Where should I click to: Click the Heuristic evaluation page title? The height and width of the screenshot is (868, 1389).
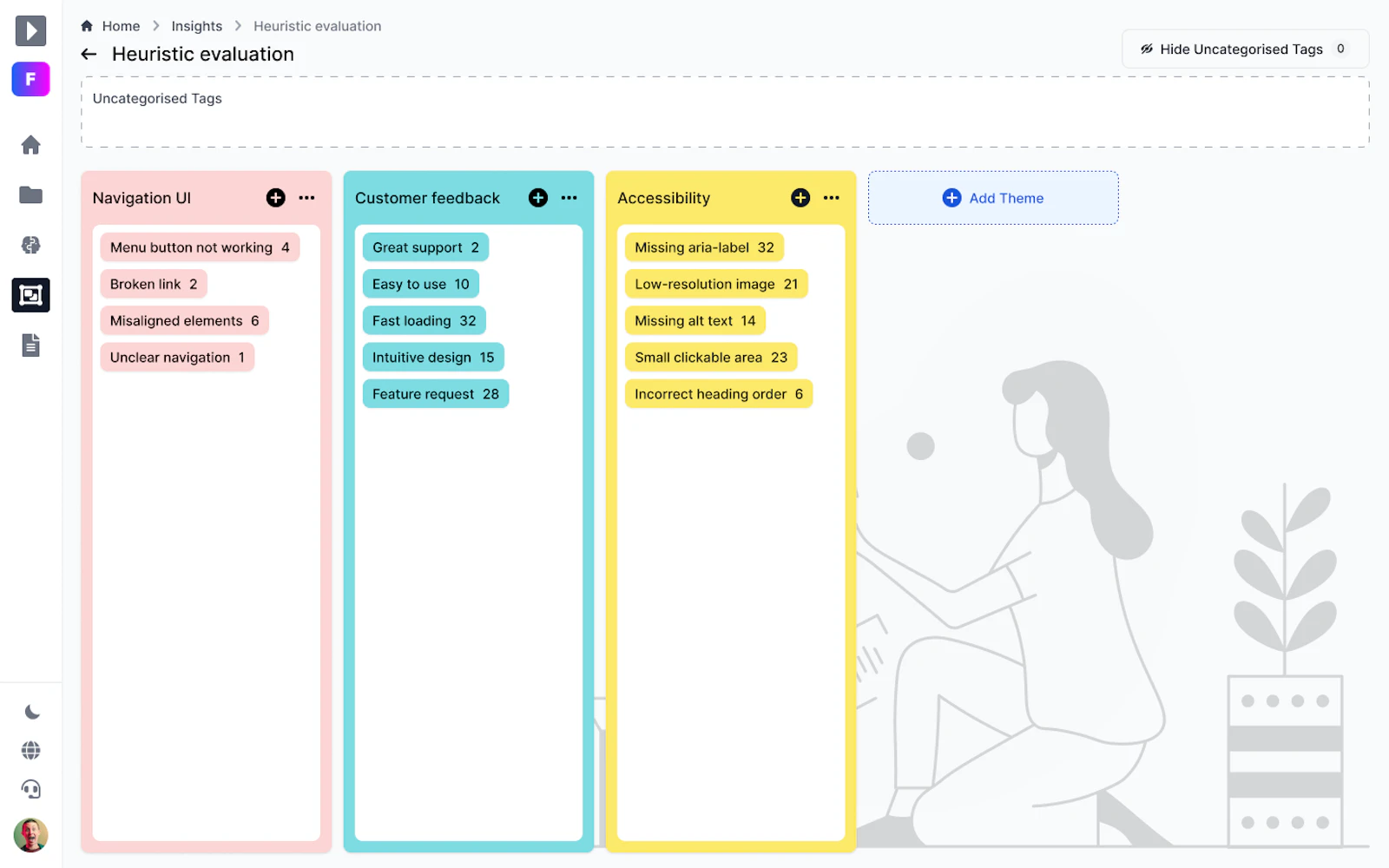[203, 54]
